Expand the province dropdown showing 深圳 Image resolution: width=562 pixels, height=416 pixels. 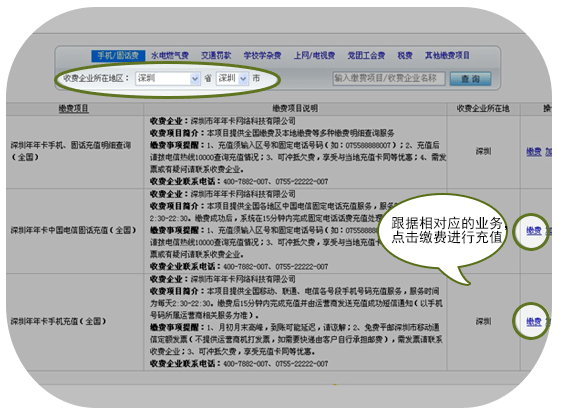167,78
